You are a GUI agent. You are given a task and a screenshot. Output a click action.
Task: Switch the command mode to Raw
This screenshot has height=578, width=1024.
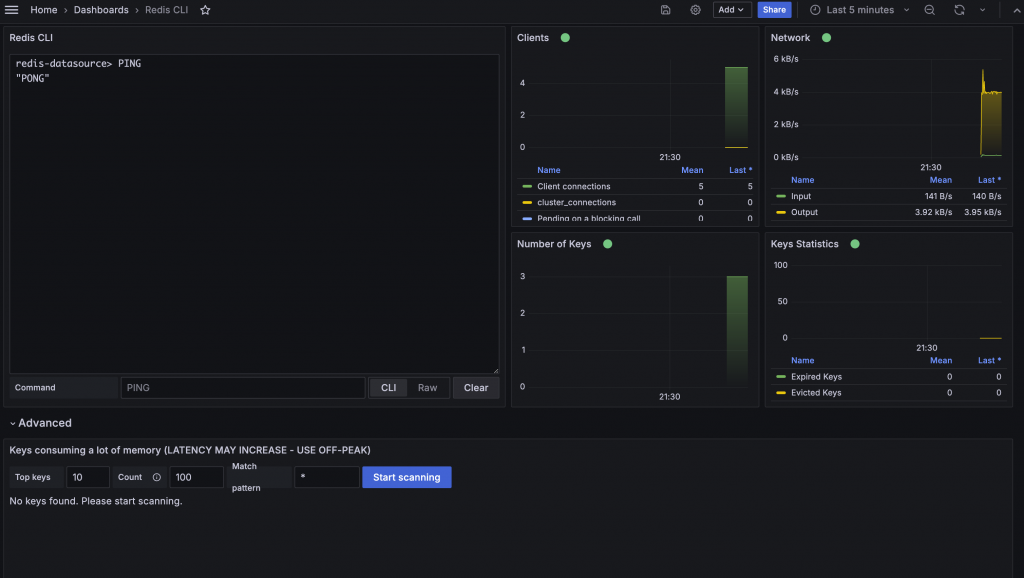[427, 388]
